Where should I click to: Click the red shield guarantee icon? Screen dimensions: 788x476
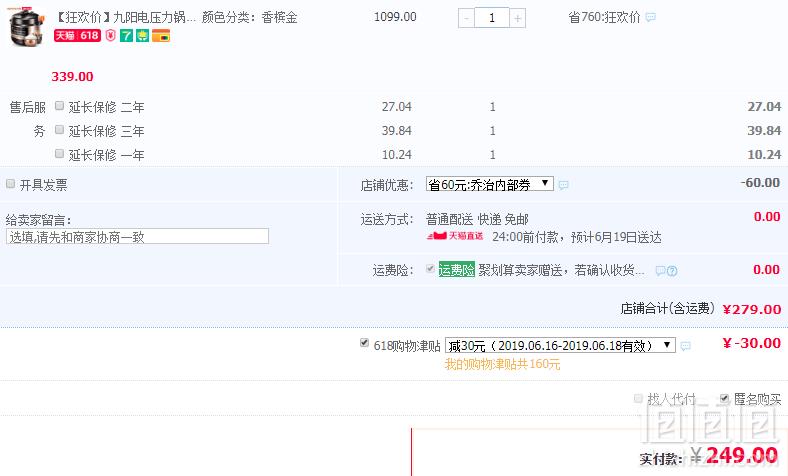click(111, 36)
